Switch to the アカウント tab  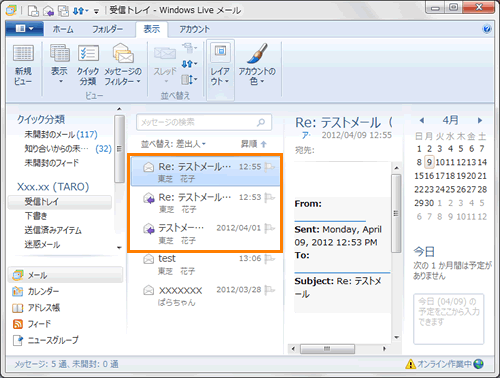pyautogui.click(x=195, y=29)
